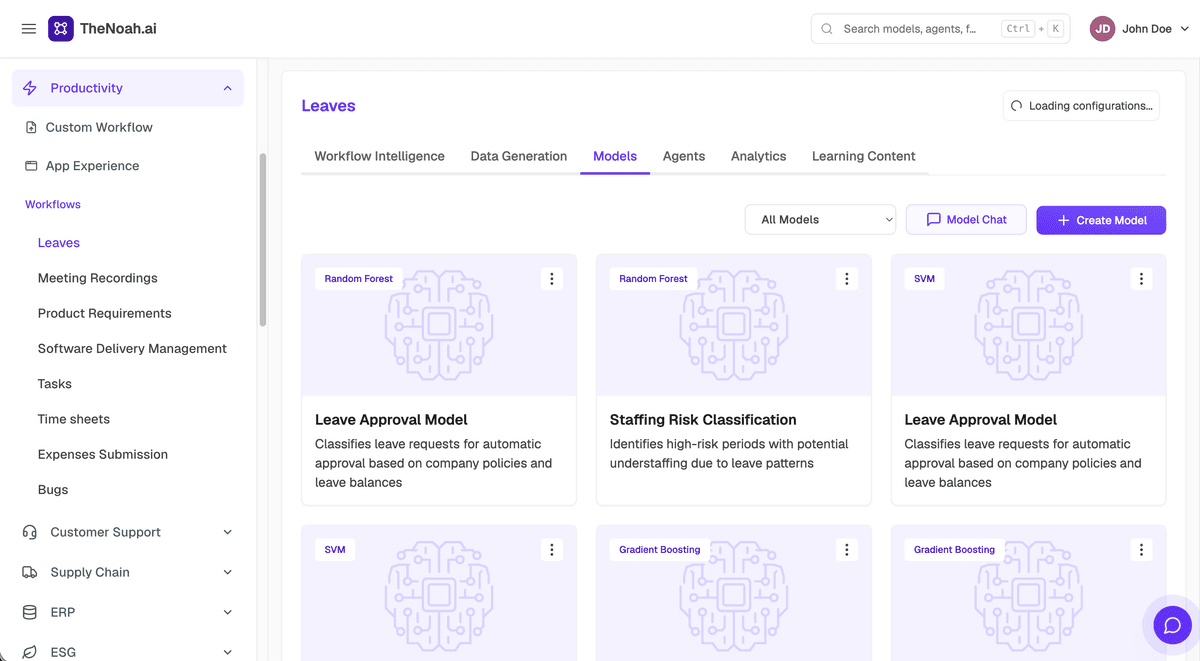Click the App Experience window icon
The height and width of the screenshot is (661, 1200).
(31, 166)
